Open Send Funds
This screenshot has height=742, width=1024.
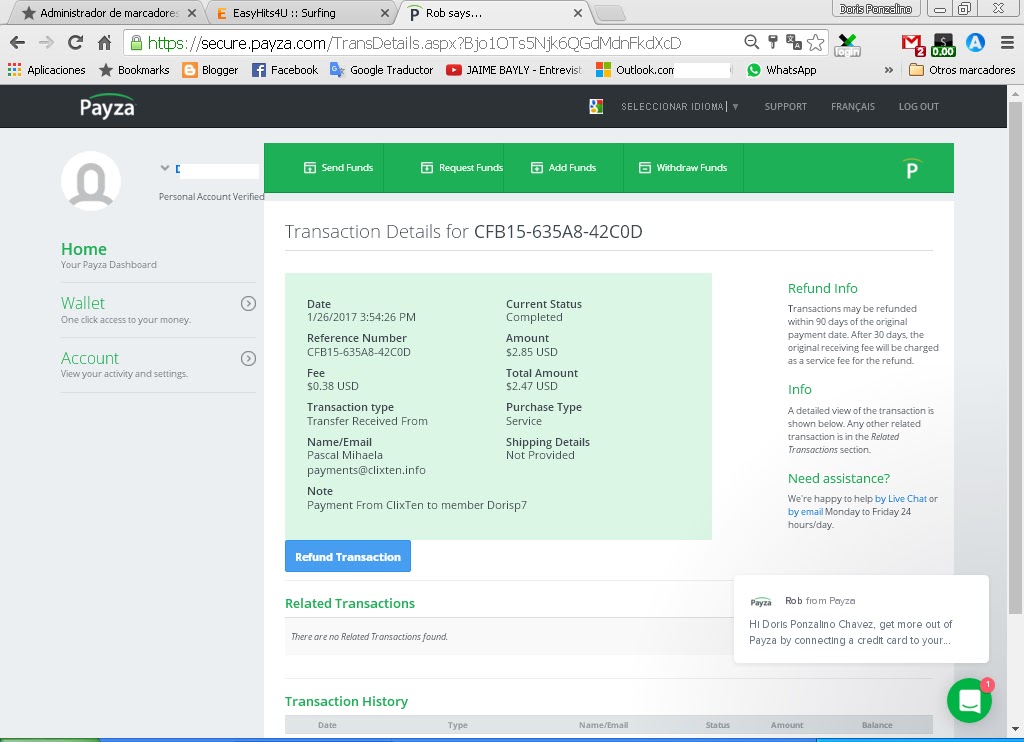point(338,168)
